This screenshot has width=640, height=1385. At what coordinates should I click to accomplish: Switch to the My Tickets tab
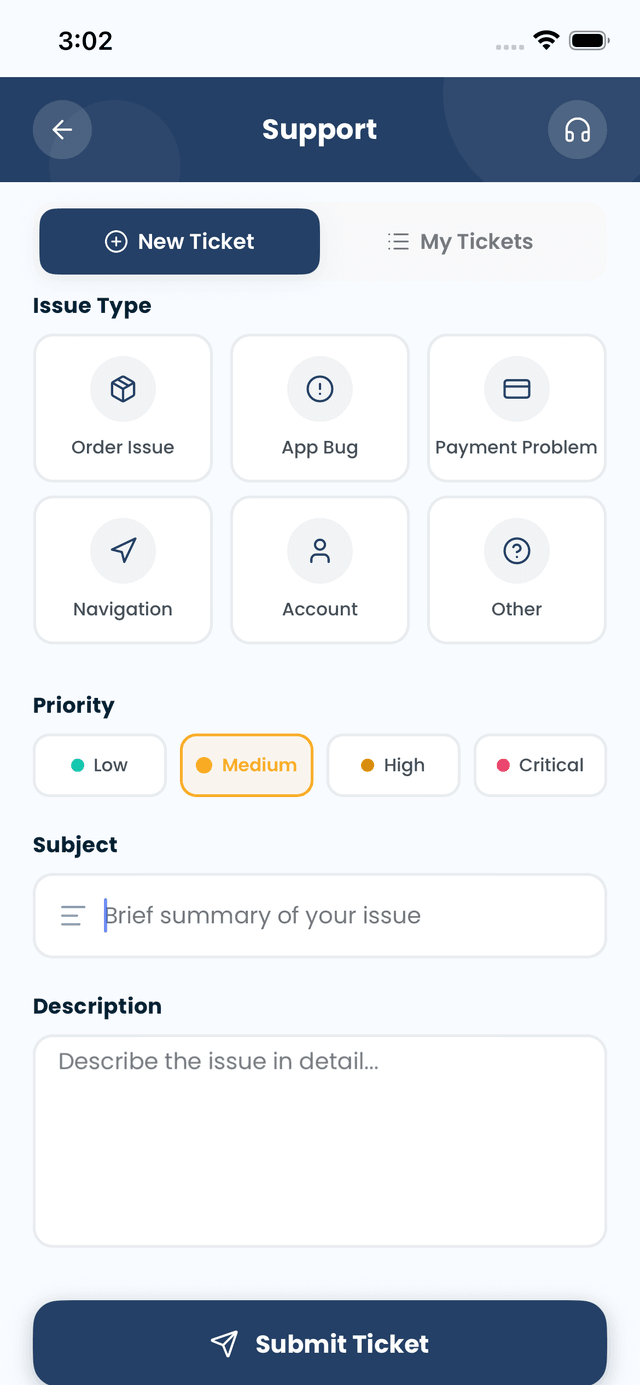(459, 241)
